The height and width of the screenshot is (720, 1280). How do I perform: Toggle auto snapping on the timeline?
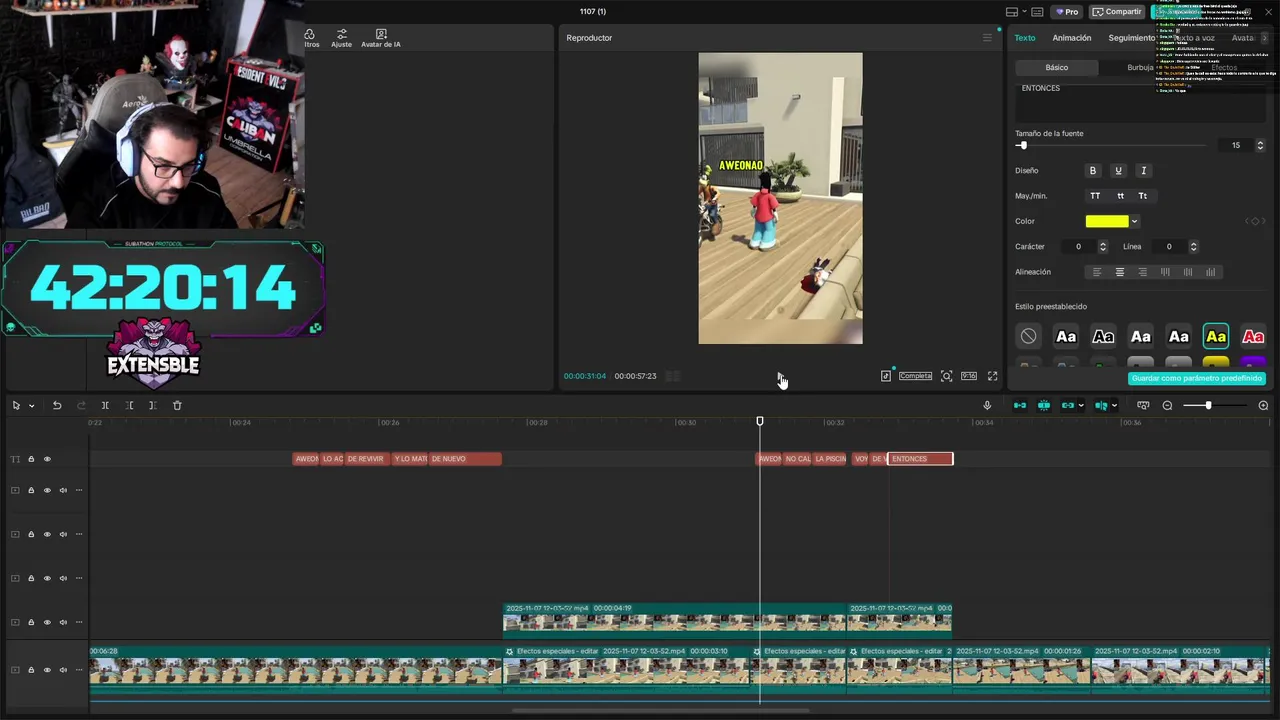[x=1044, y=405]
